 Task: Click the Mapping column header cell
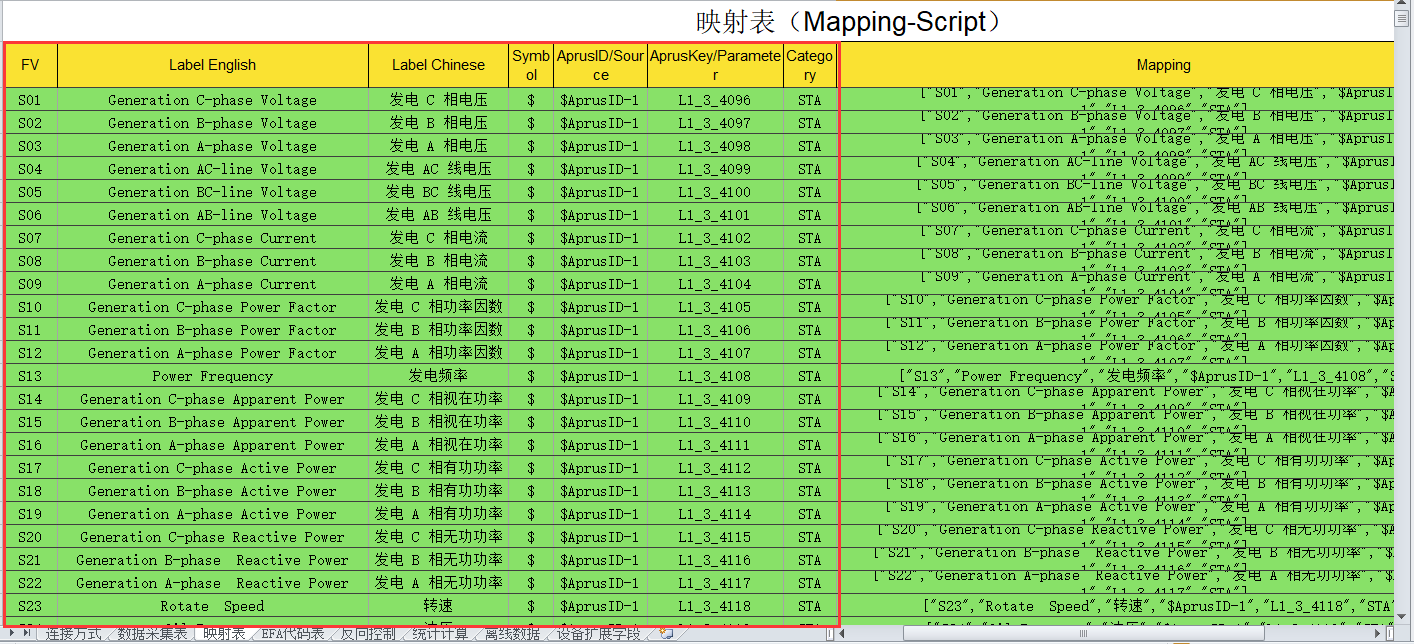tap(1163, 65)
